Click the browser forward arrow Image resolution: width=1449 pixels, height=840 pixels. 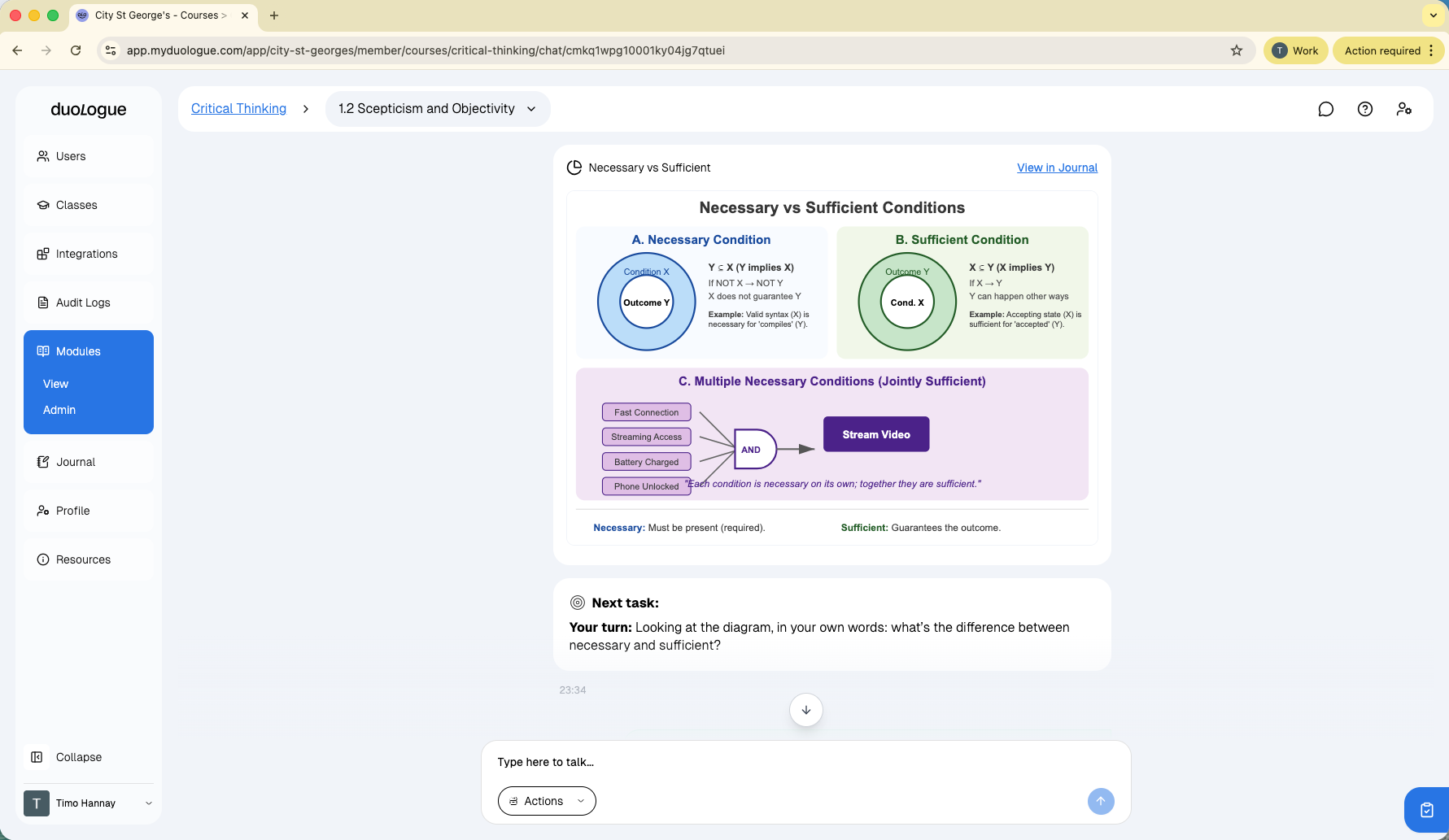pos(46,50)
